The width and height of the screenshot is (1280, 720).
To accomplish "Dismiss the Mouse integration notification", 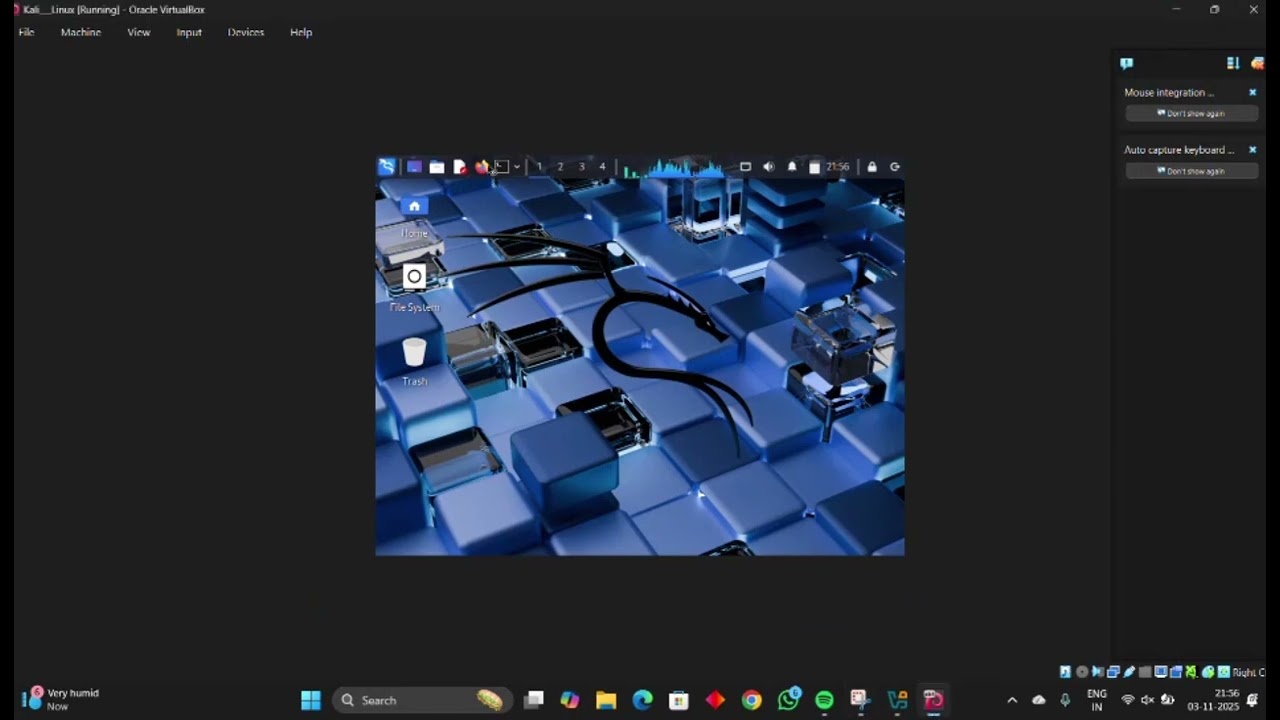I will (1252, 92).
